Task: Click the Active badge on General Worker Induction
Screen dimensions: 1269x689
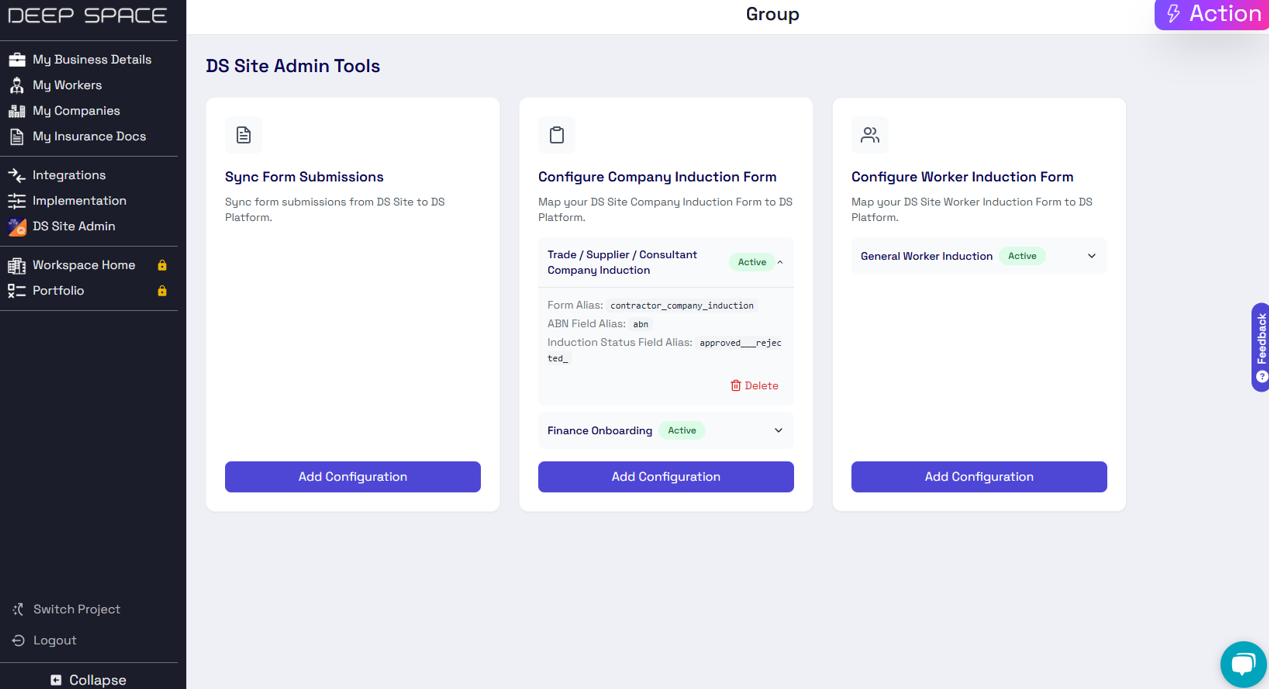Action: [x=1022, y=256]
